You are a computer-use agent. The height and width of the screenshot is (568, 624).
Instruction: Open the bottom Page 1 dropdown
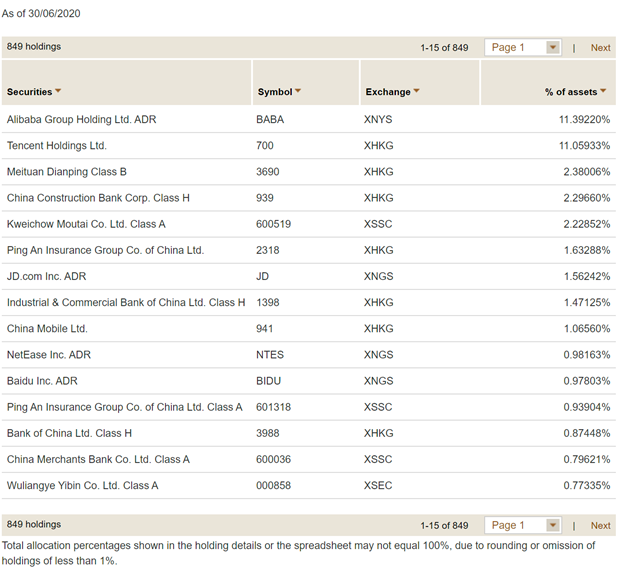point(523,525)
